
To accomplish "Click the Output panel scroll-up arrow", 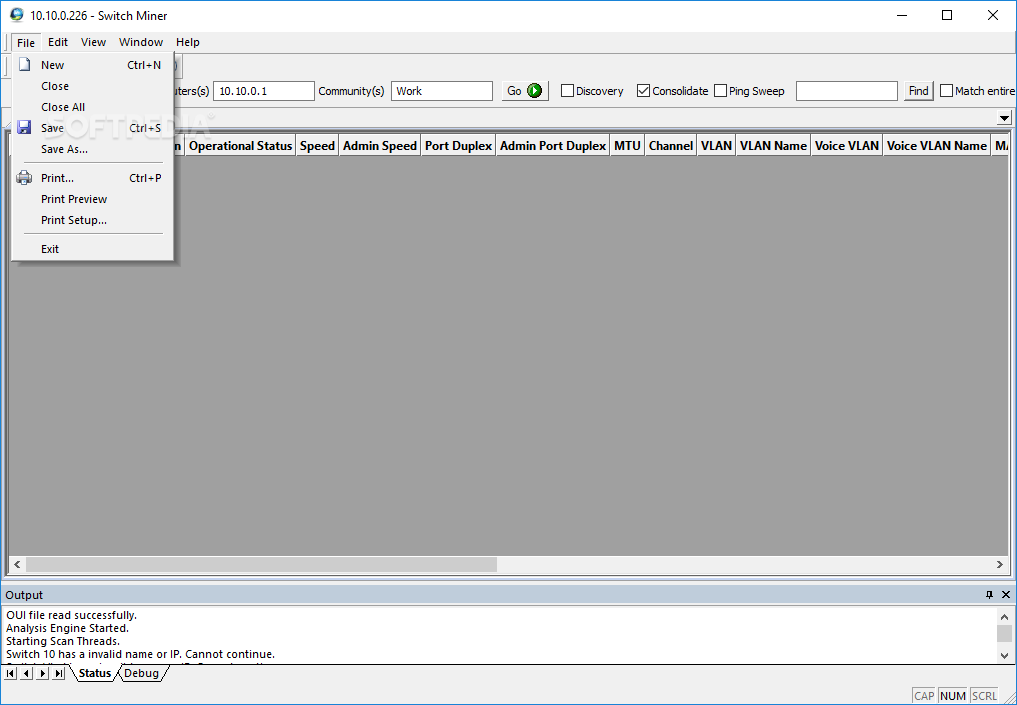I will [x=1004, y=617].
